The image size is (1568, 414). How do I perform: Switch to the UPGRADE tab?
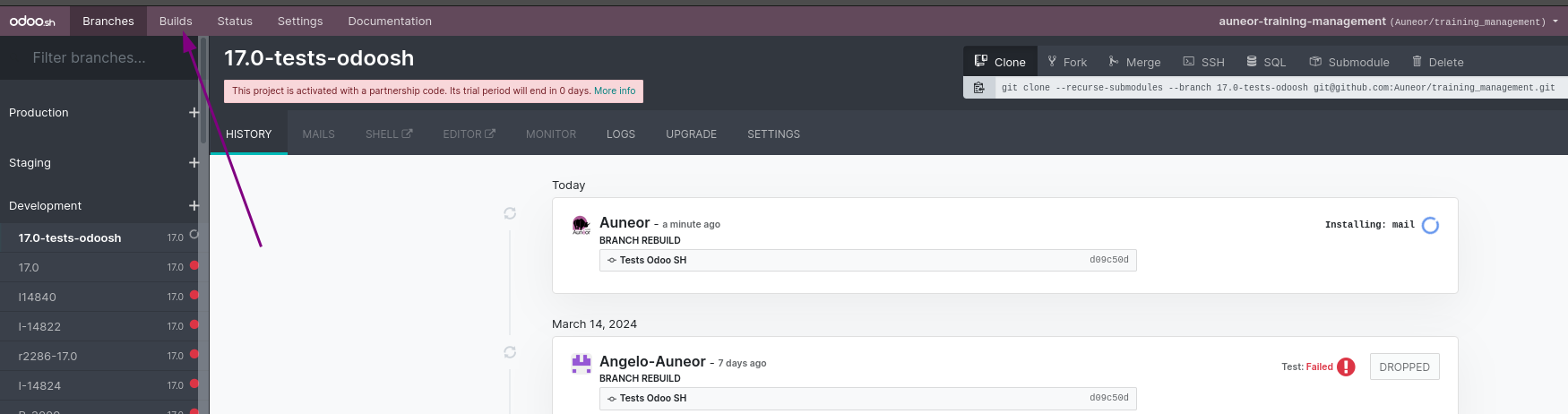pyautogui.click(x=691, y=134)
